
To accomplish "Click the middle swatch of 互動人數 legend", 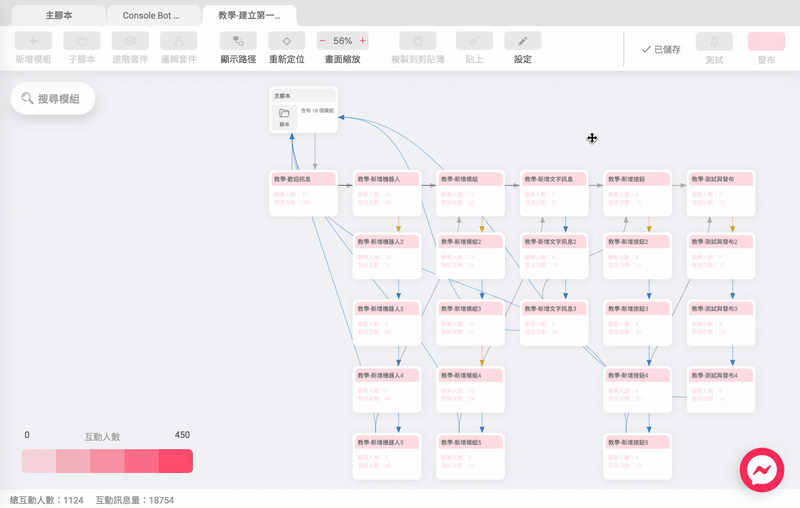I will tap(107, 461).
